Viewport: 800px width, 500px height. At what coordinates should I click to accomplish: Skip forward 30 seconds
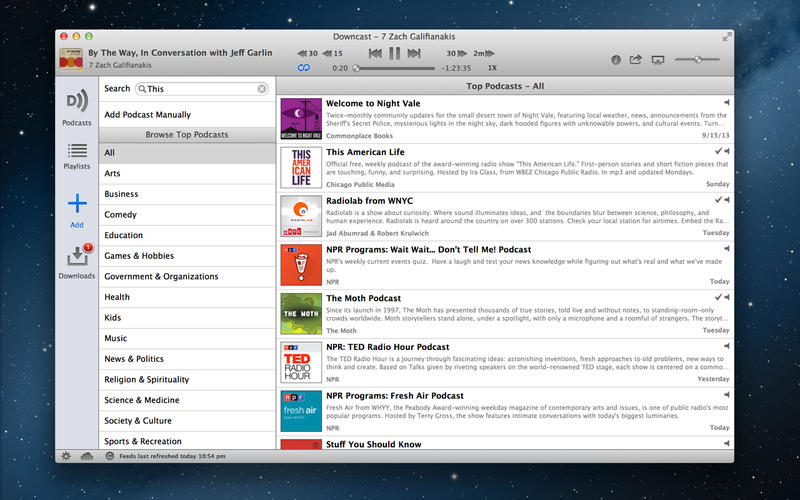457,53
